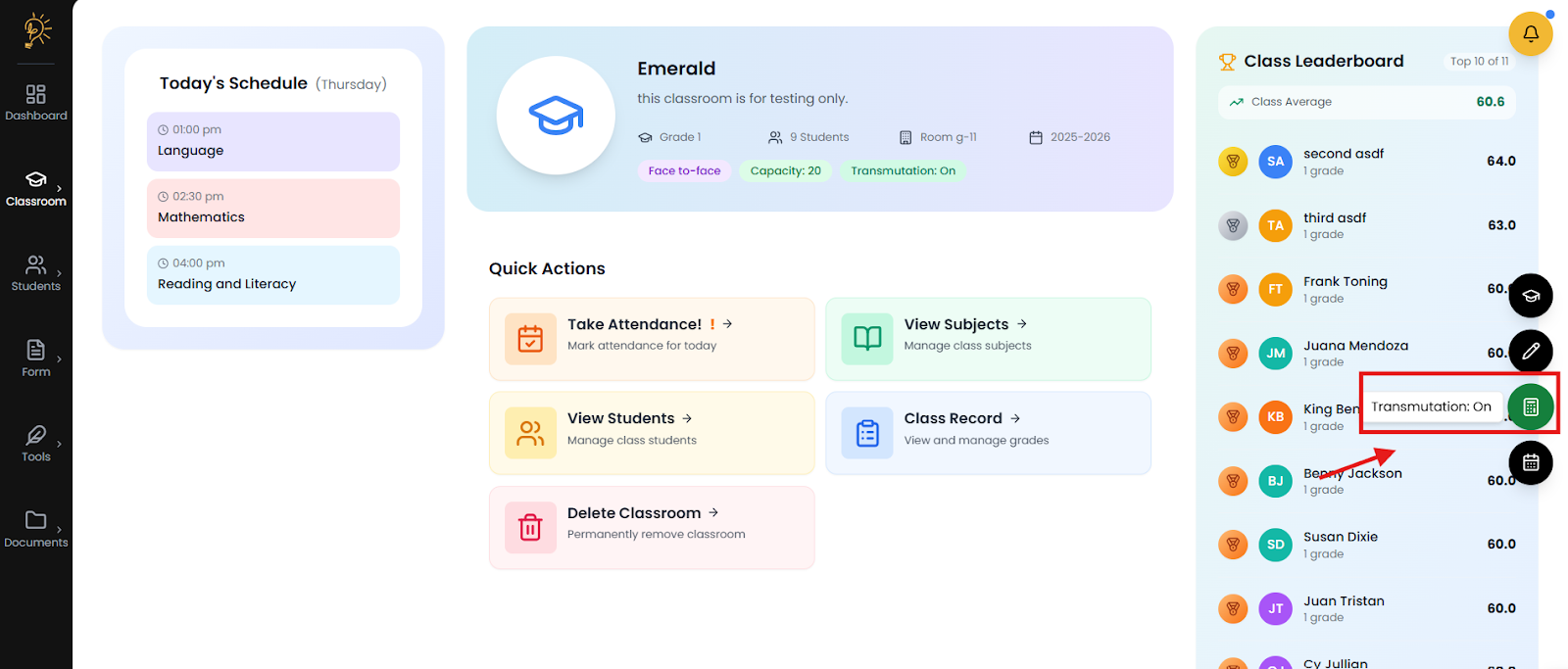Click the View Subjects open book icon

coord(867,339)
